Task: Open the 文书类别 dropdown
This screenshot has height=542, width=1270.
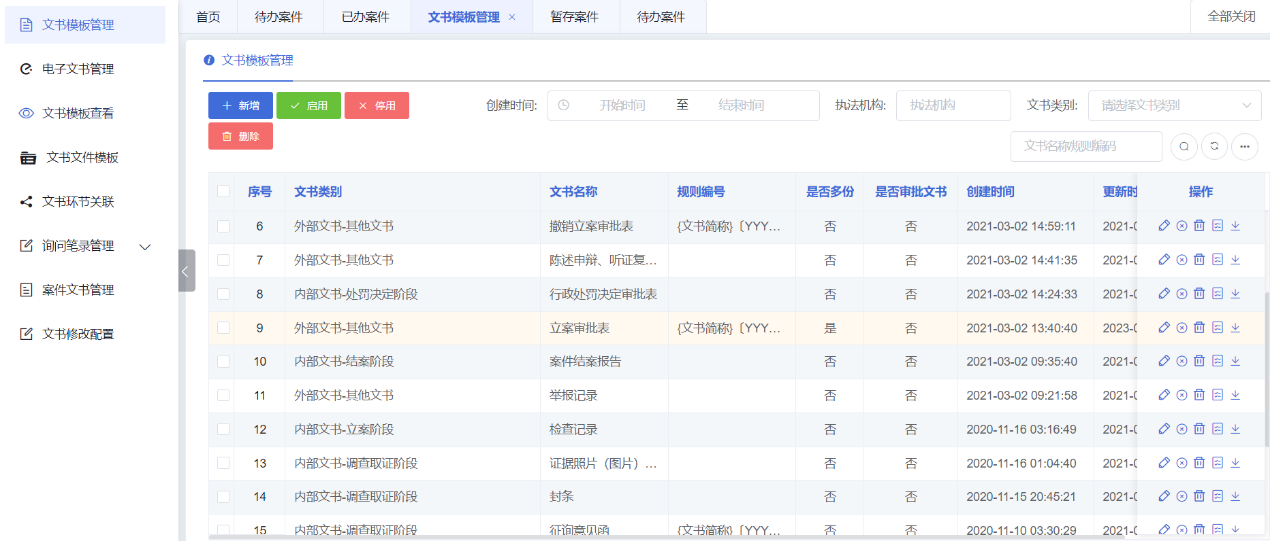Action: (x=1174, y=105)
